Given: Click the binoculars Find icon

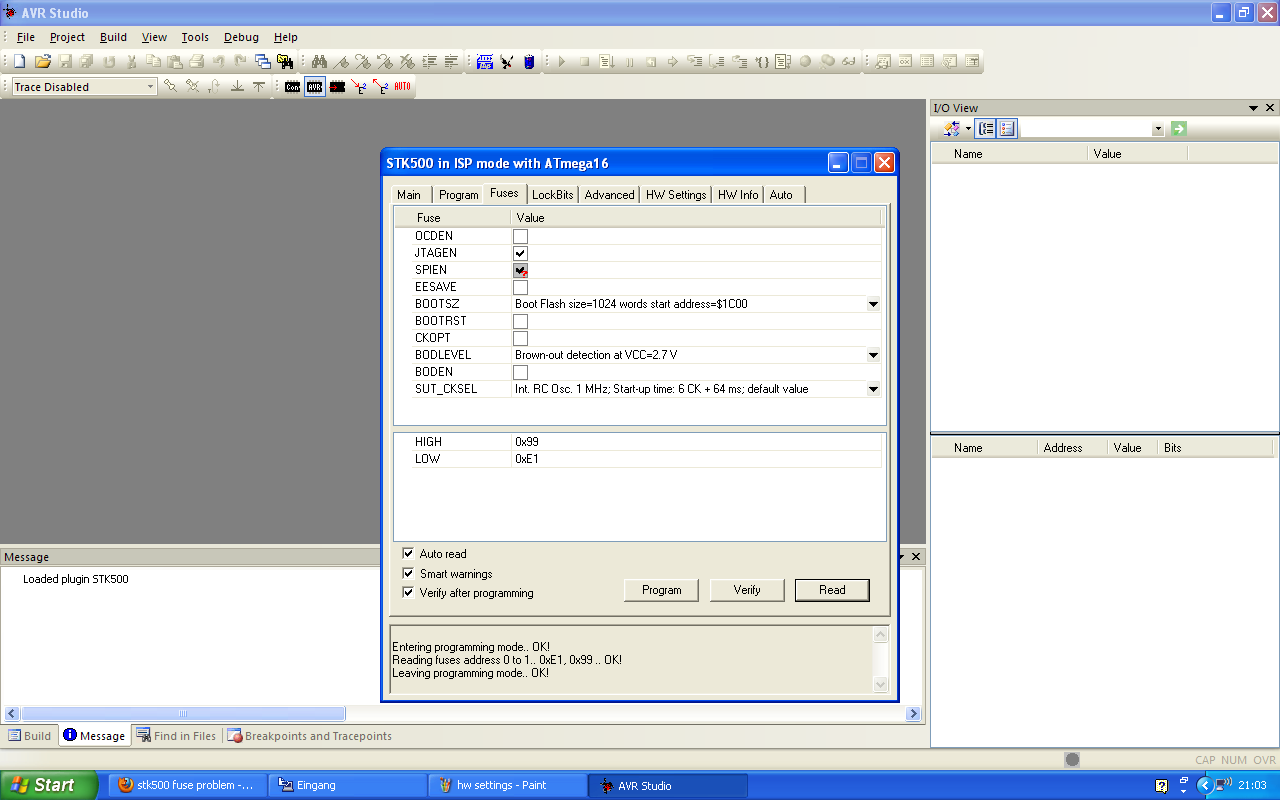Looking at the screenshot, I should 320,62.
